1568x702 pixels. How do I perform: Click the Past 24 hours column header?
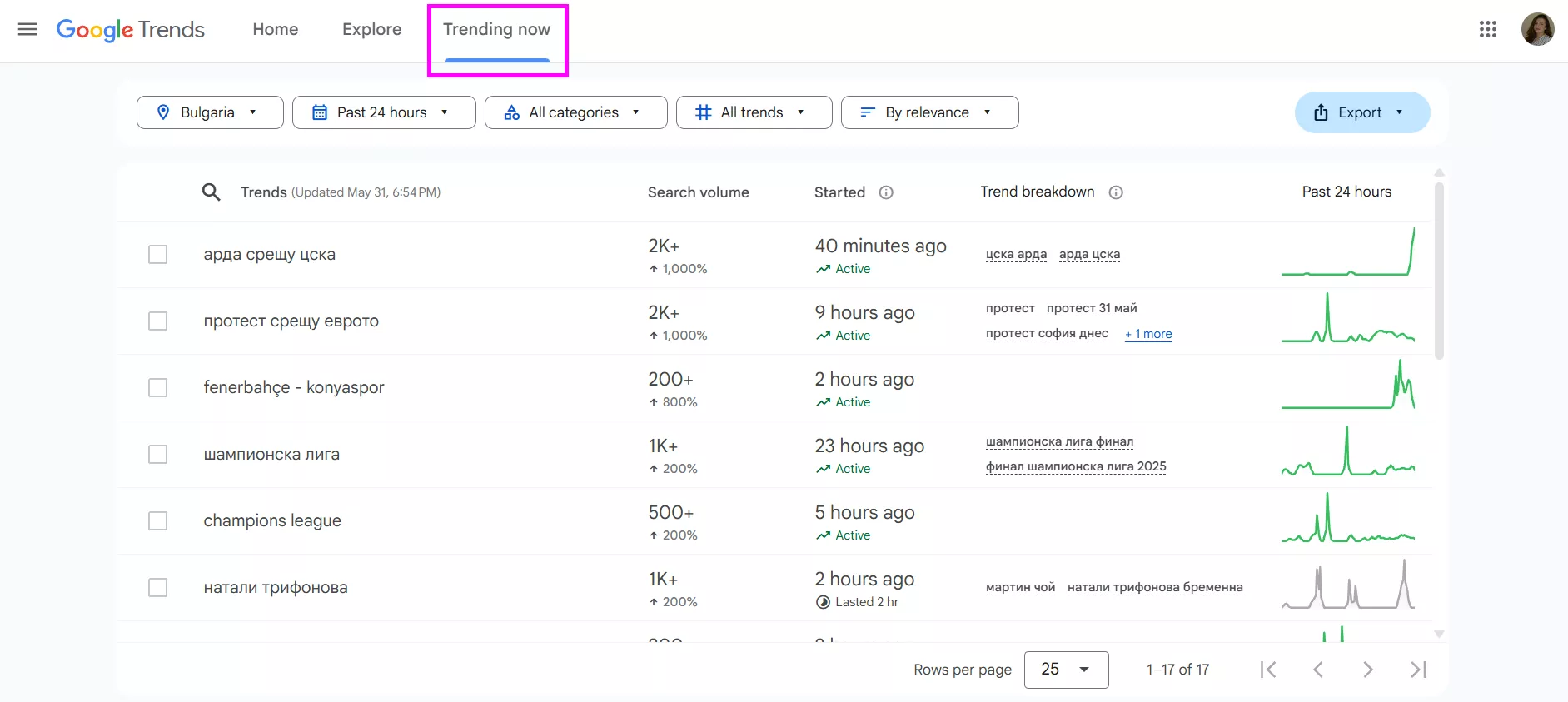click(x=1346, y=192)
